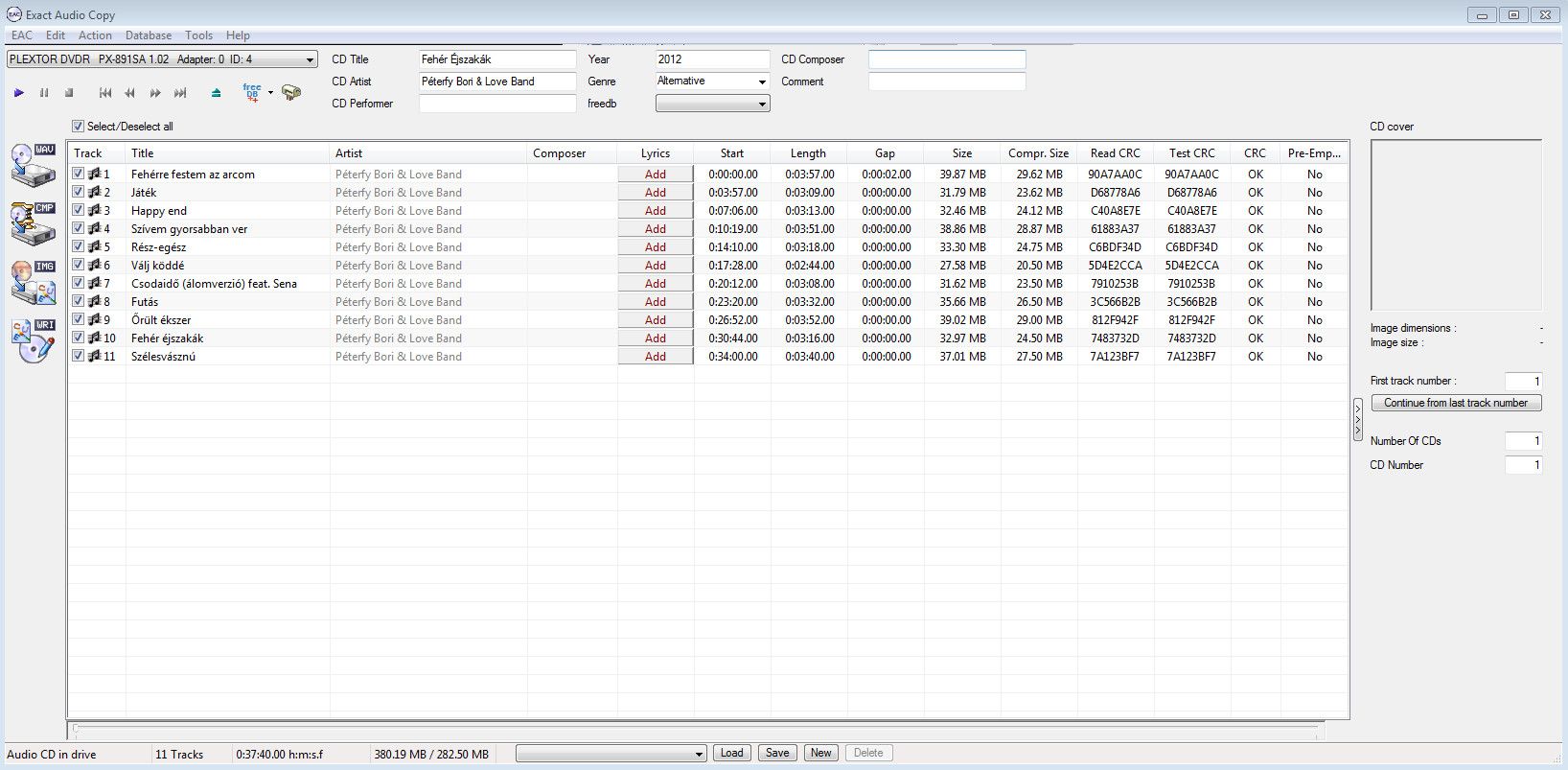Click the music note icon of track 3
The height and width of the screenshot is (770, 1568).
click(x=94, y=210)
